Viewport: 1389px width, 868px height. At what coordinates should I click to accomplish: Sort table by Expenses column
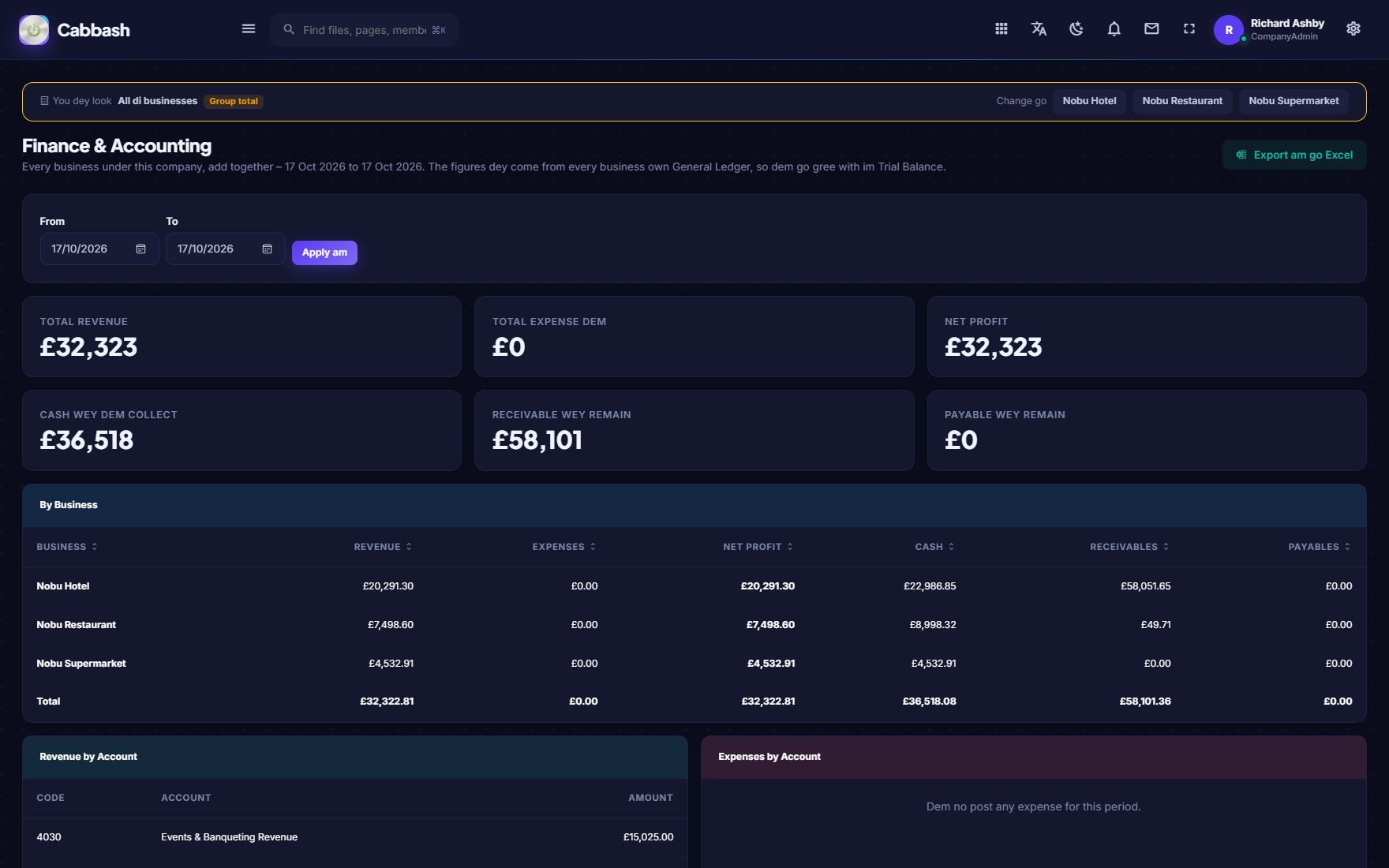[564, 547]
